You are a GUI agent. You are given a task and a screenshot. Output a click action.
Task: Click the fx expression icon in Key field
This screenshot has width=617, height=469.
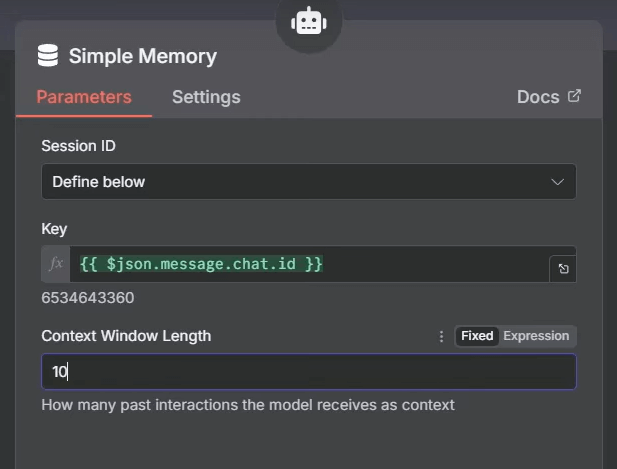(56, 264)
